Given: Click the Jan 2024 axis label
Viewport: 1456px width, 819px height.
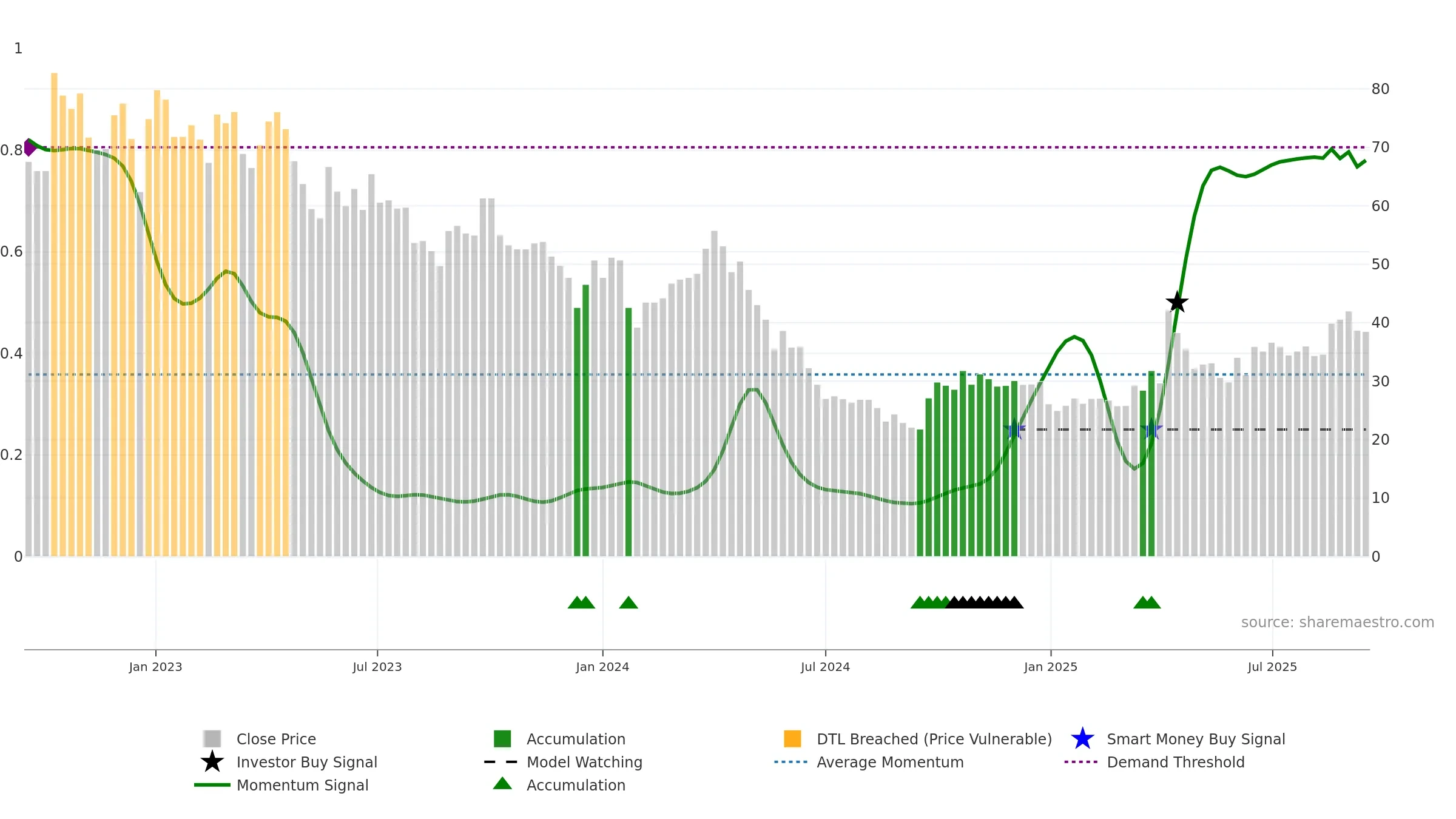Looking at the screenshot, I should [602, 667].
